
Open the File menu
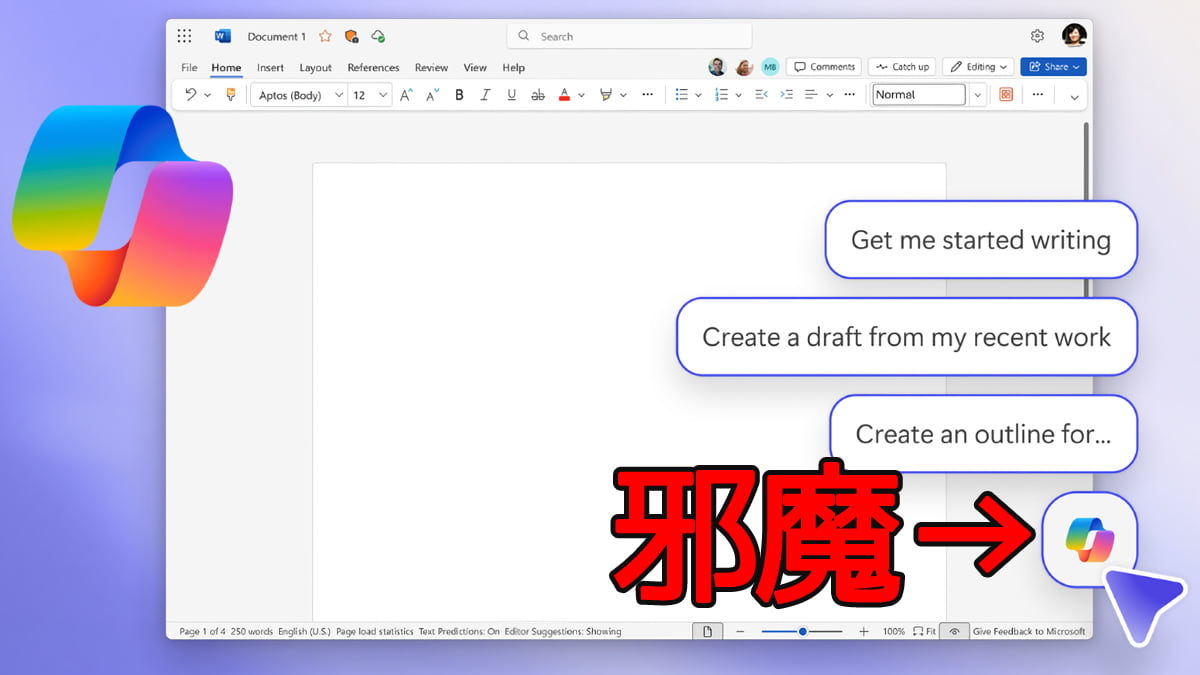(189, 68)
